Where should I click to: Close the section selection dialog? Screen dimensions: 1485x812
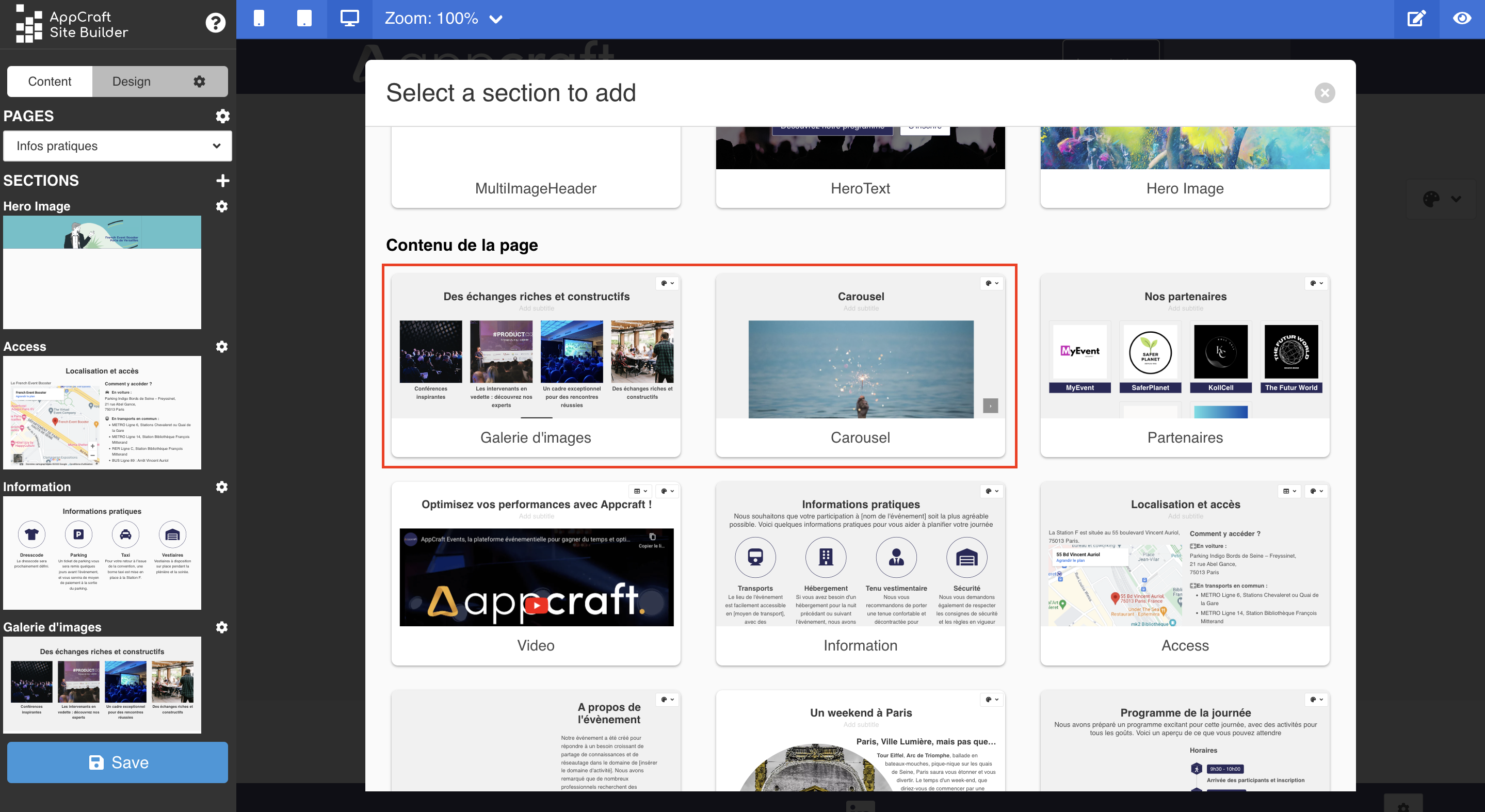pos(1324,93)
